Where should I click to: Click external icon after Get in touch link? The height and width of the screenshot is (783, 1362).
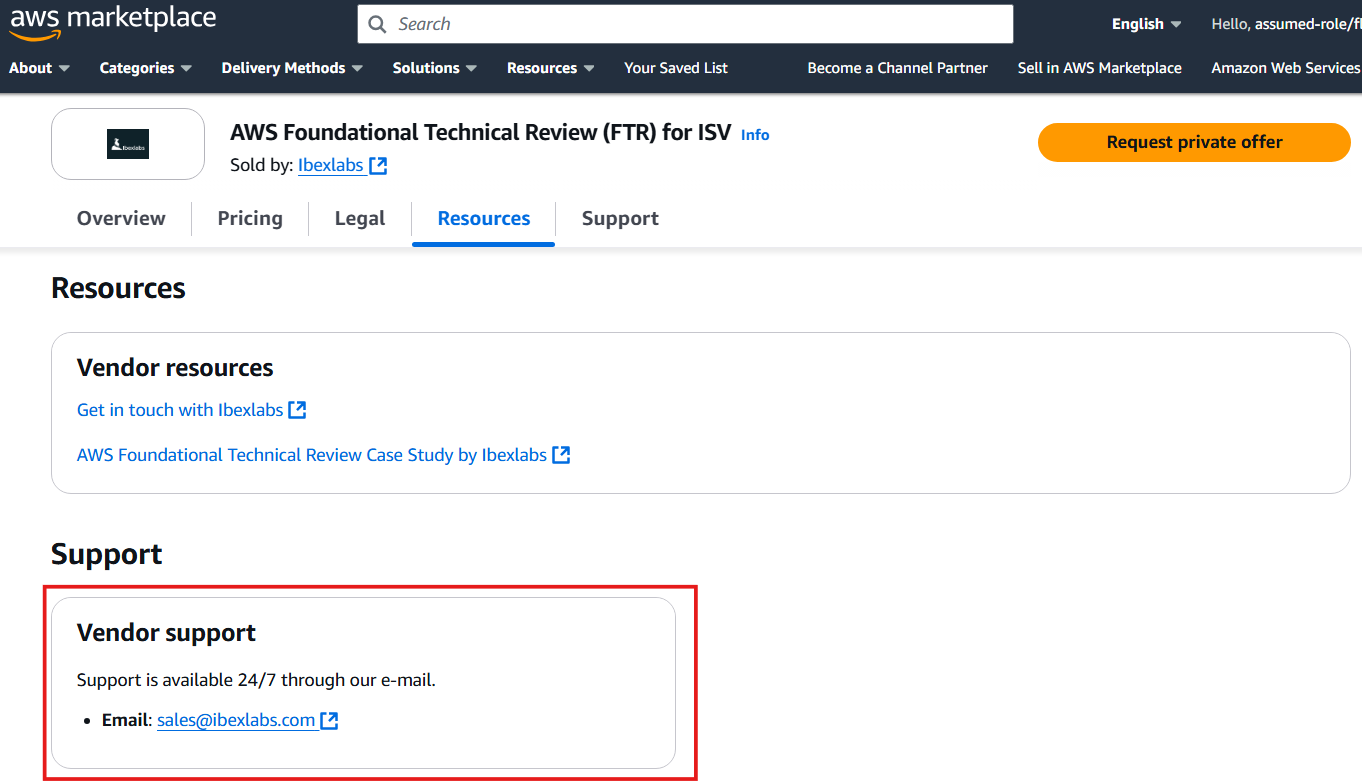click(297, 410)
